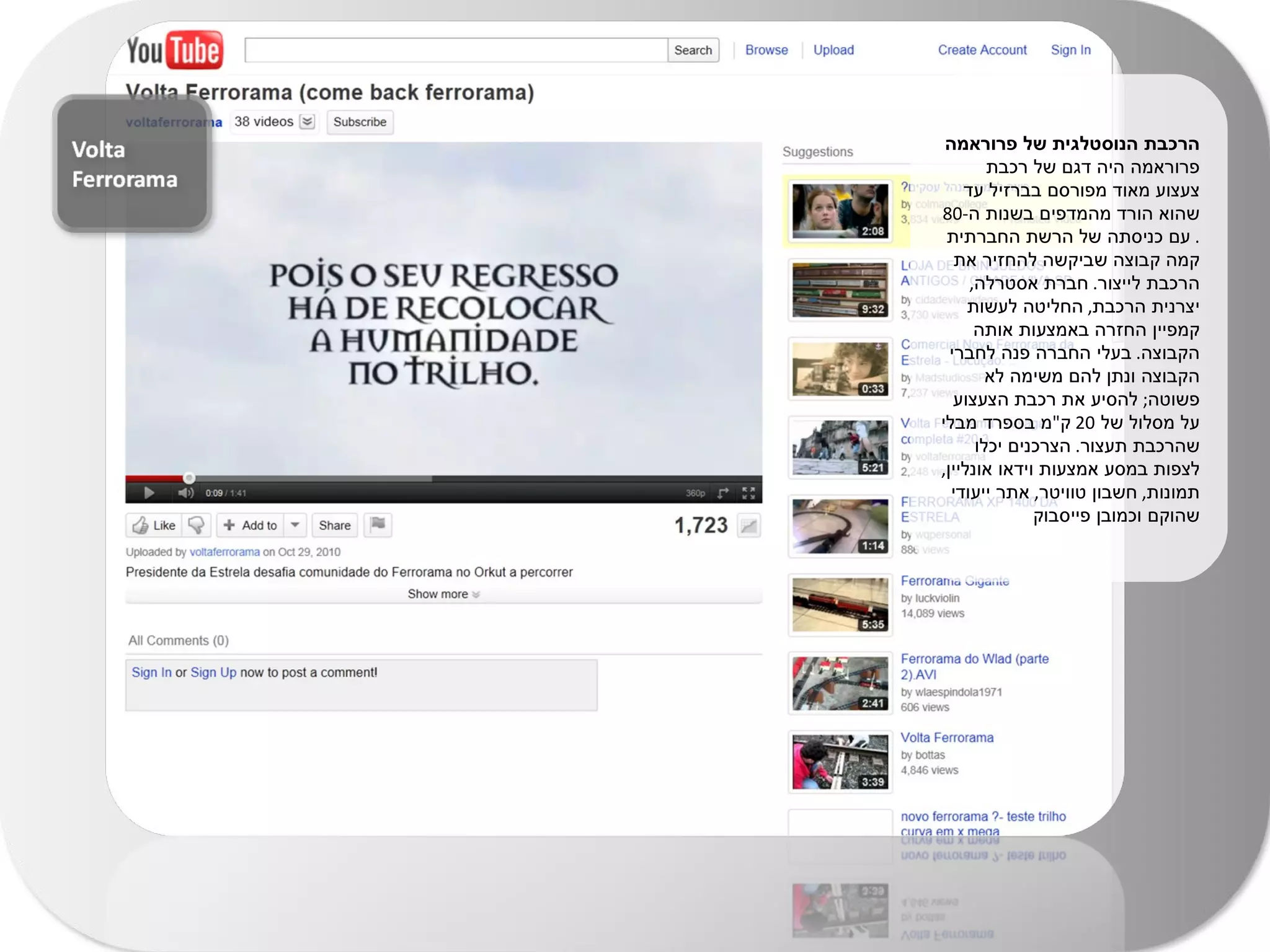The image size is (1270, 952).
Task: Click the pop-out player icon
Action: pyautogui.click(x=723, y=493)
